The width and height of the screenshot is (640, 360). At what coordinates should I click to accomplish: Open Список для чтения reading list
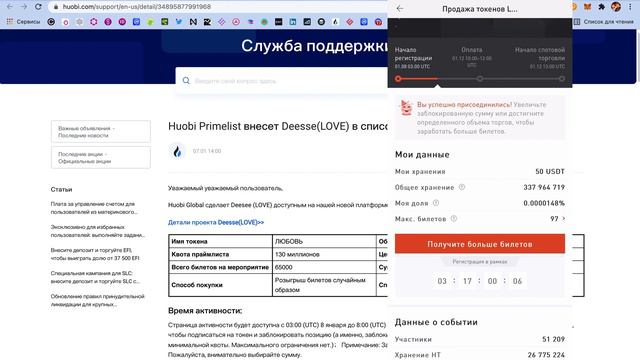tap(603, 22)
